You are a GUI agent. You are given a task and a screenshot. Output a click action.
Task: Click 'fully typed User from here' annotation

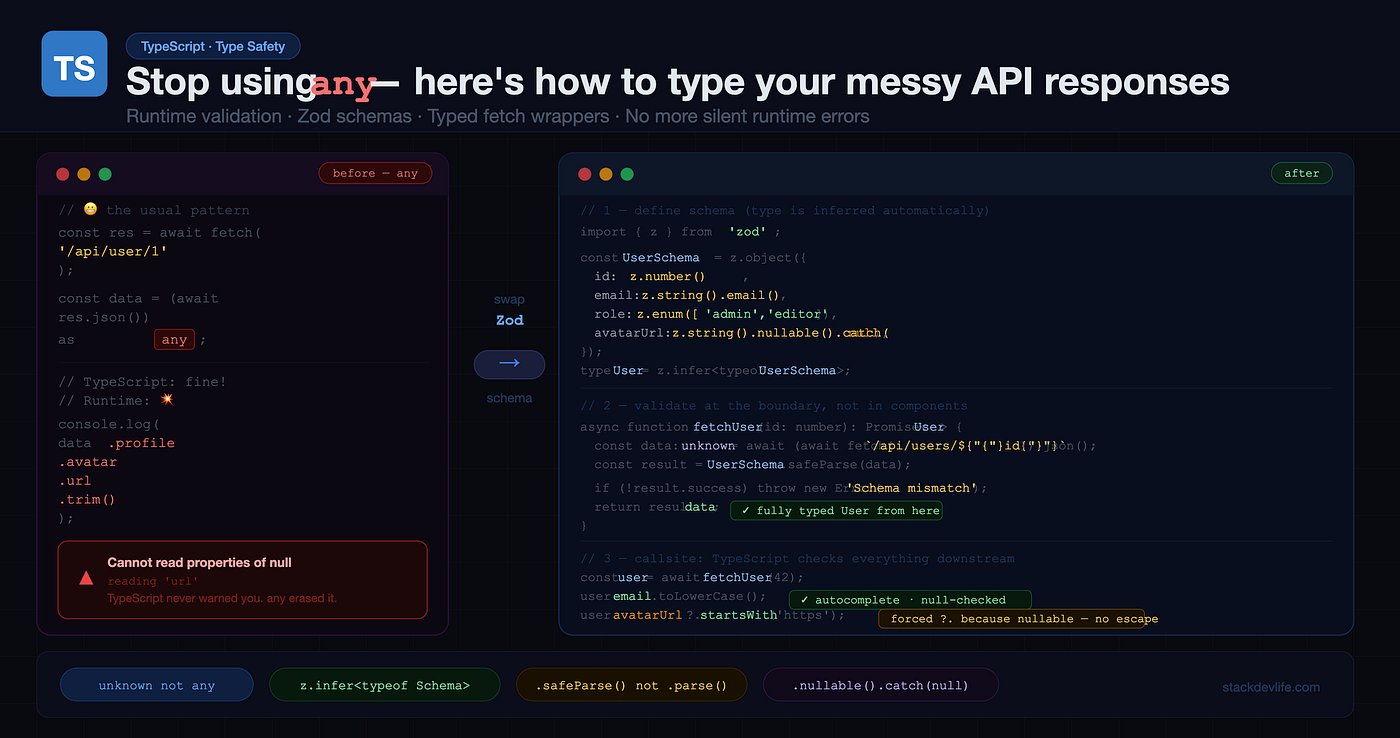tap(837, 510)
